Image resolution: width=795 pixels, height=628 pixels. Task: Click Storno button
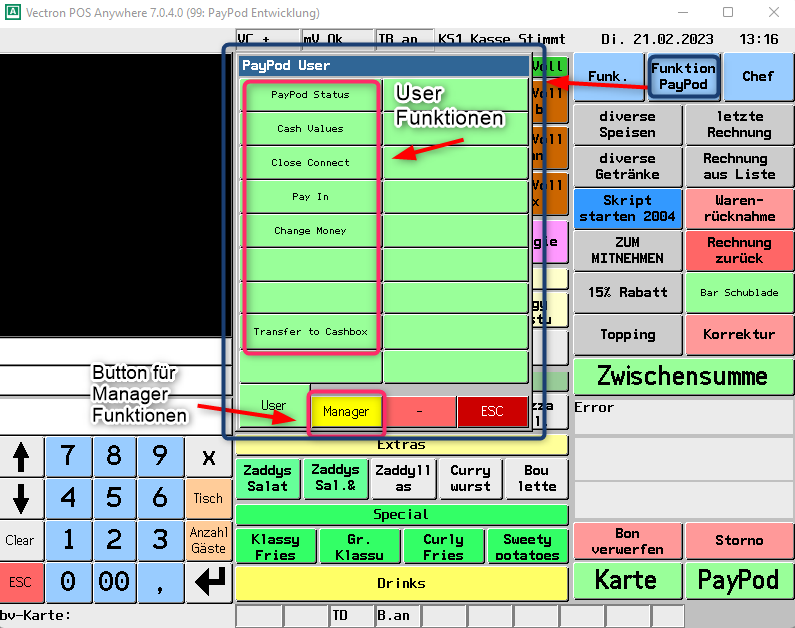tap(739, 541)
